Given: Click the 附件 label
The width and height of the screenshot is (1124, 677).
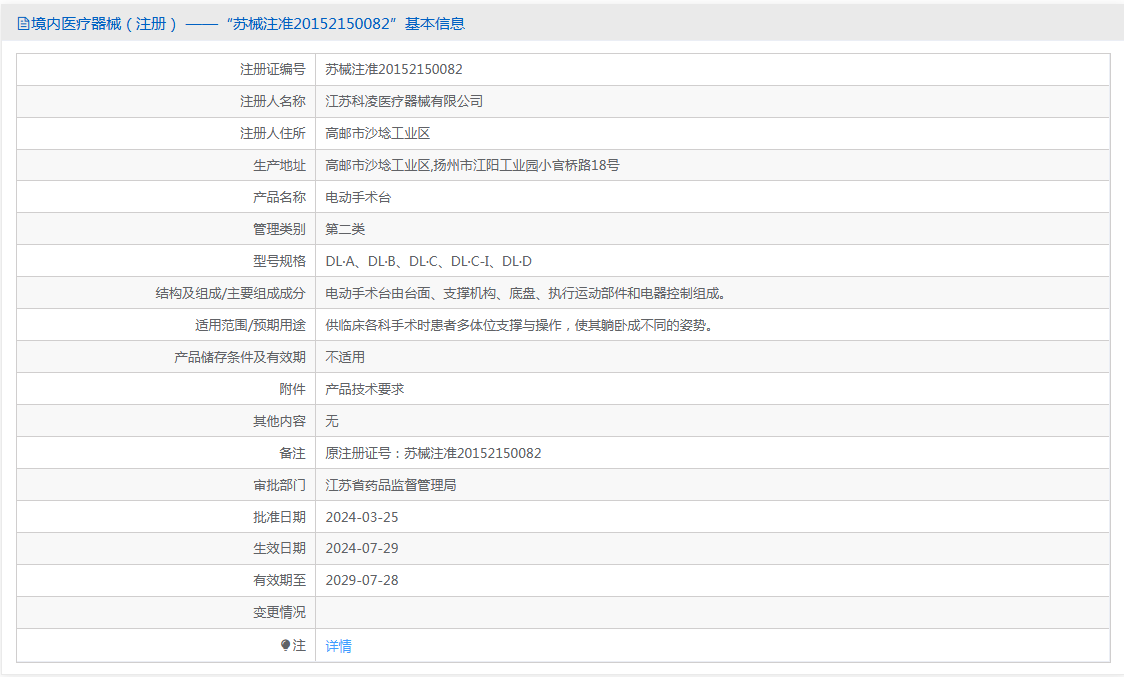Looking at the screenshot, I should click(292, 389).
